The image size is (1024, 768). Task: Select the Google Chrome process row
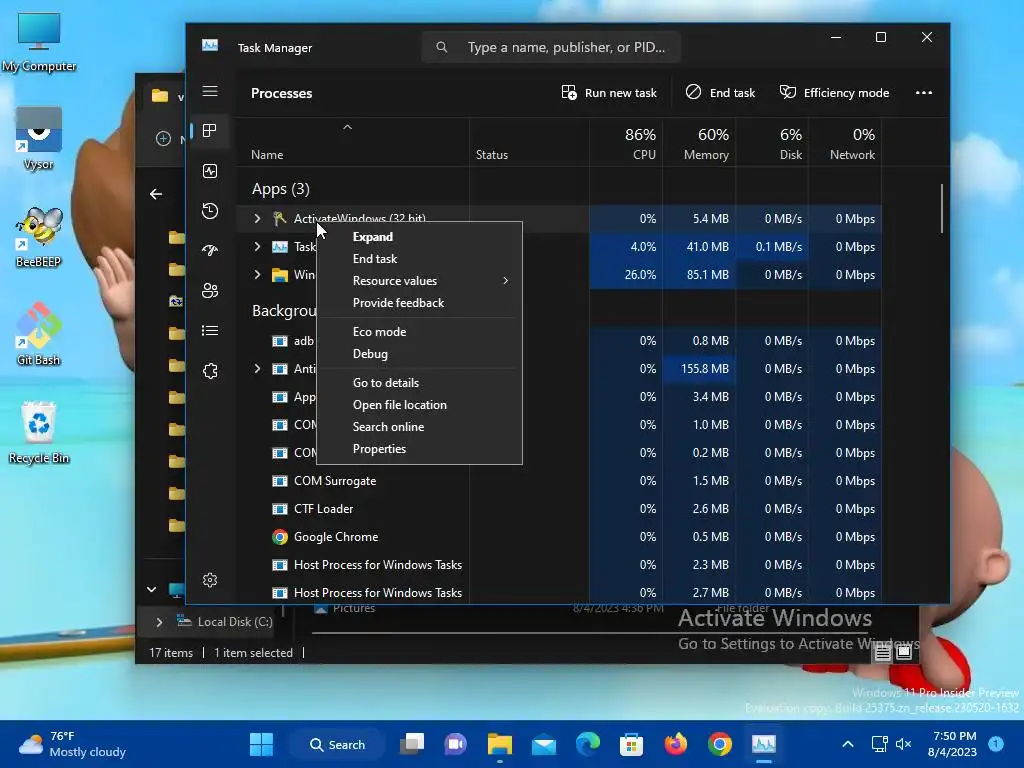click(x=558, y=537)
